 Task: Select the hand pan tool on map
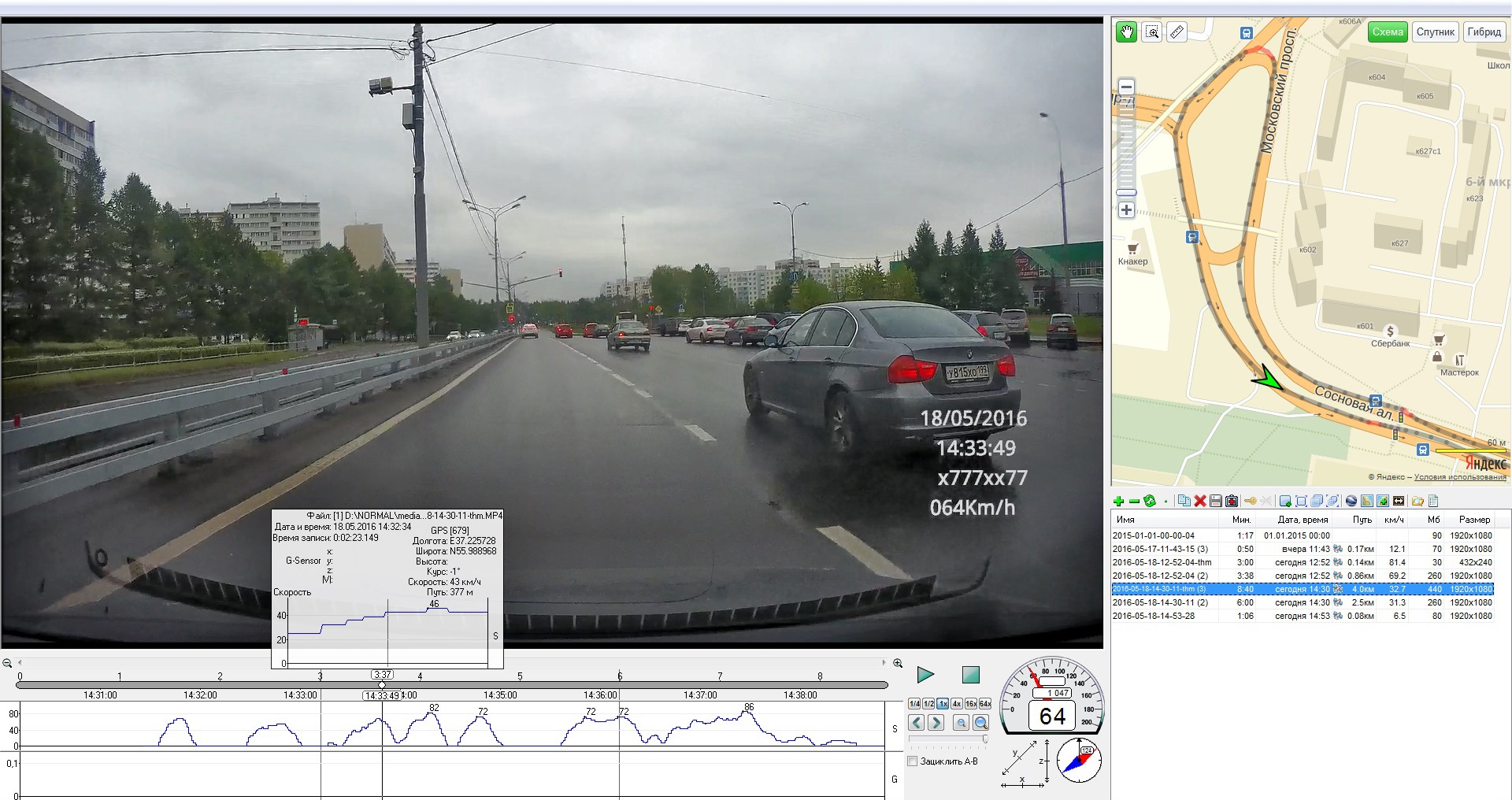[1126, 32]
